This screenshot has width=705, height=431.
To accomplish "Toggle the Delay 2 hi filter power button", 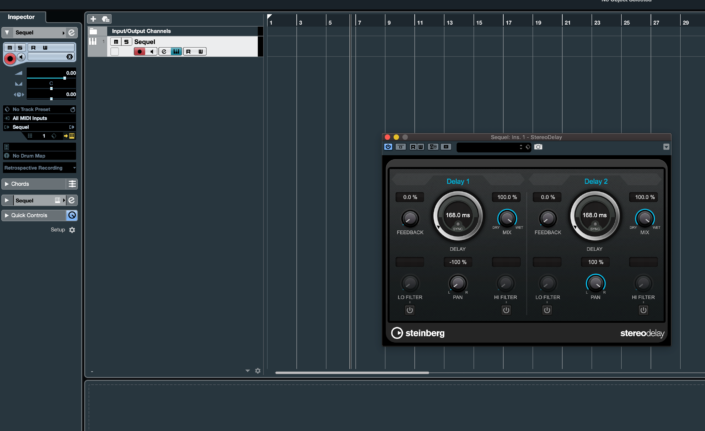I will tap(643, 309).
